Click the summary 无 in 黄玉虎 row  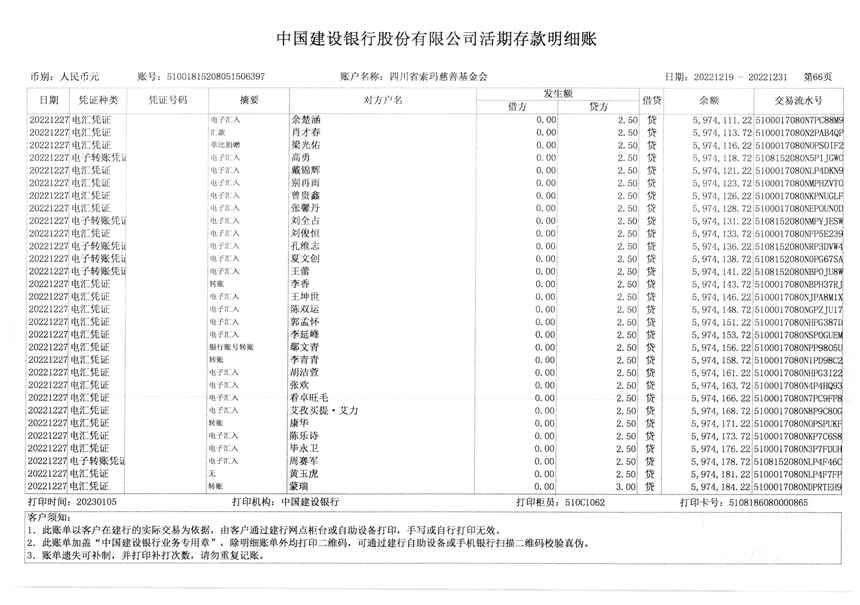pos(212,474)
